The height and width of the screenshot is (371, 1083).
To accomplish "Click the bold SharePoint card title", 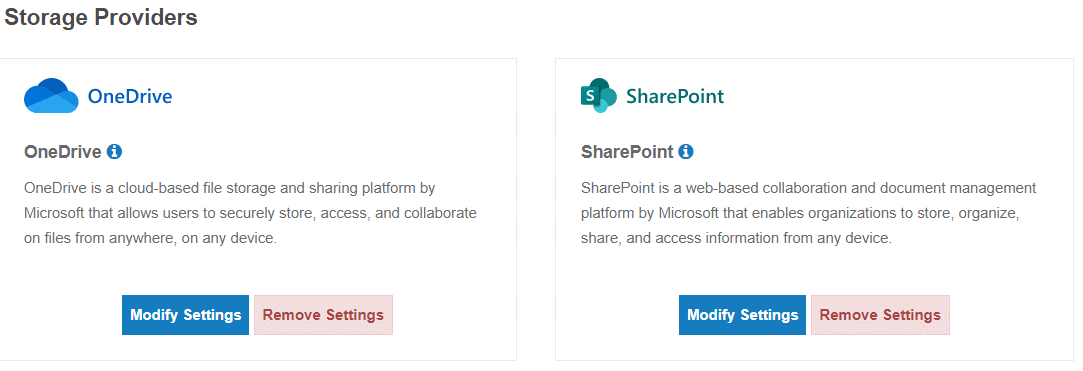I will [x=627, y=152].
